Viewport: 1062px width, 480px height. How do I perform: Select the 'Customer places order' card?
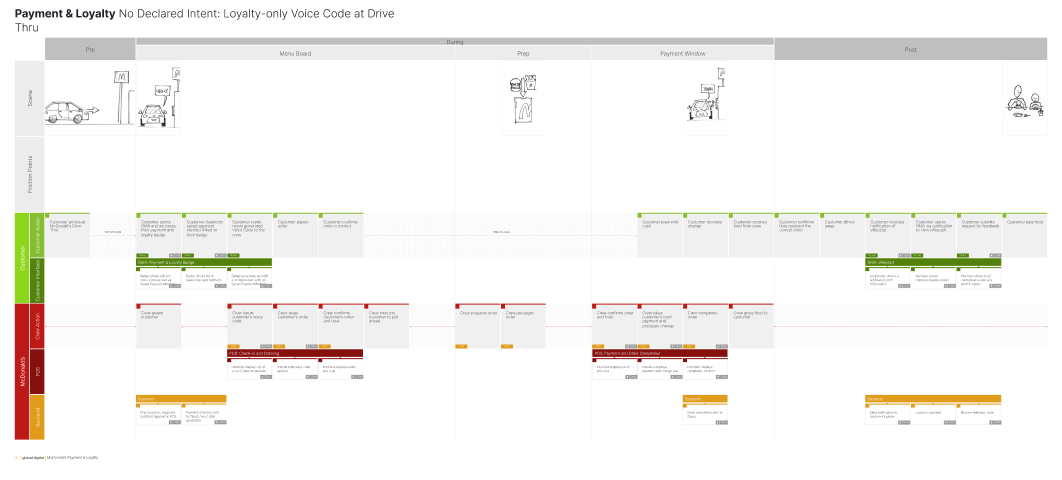[x=295, y=235]
